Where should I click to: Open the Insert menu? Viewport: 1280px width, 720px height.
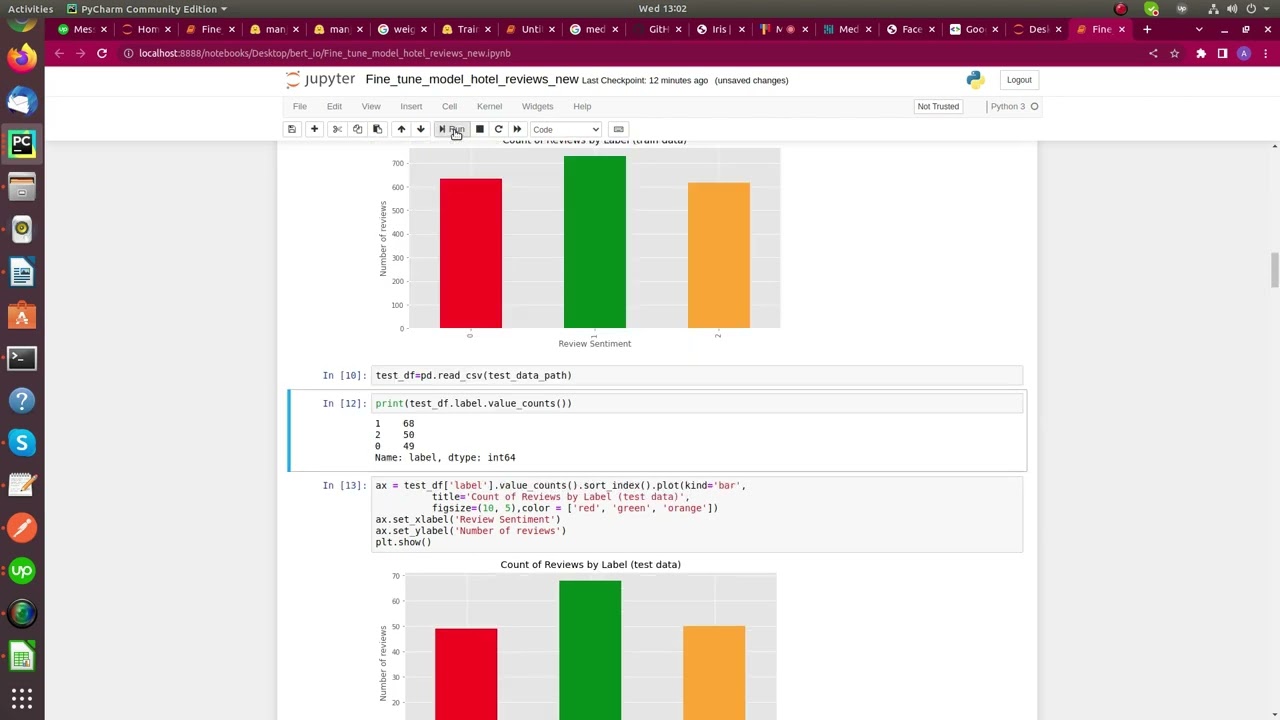point(411,106)
